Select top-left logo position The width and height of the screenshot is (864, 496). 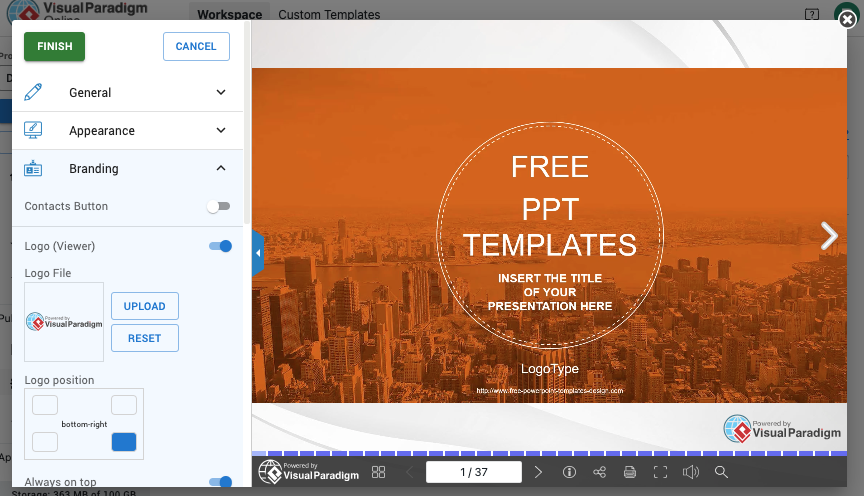[45, 405]
